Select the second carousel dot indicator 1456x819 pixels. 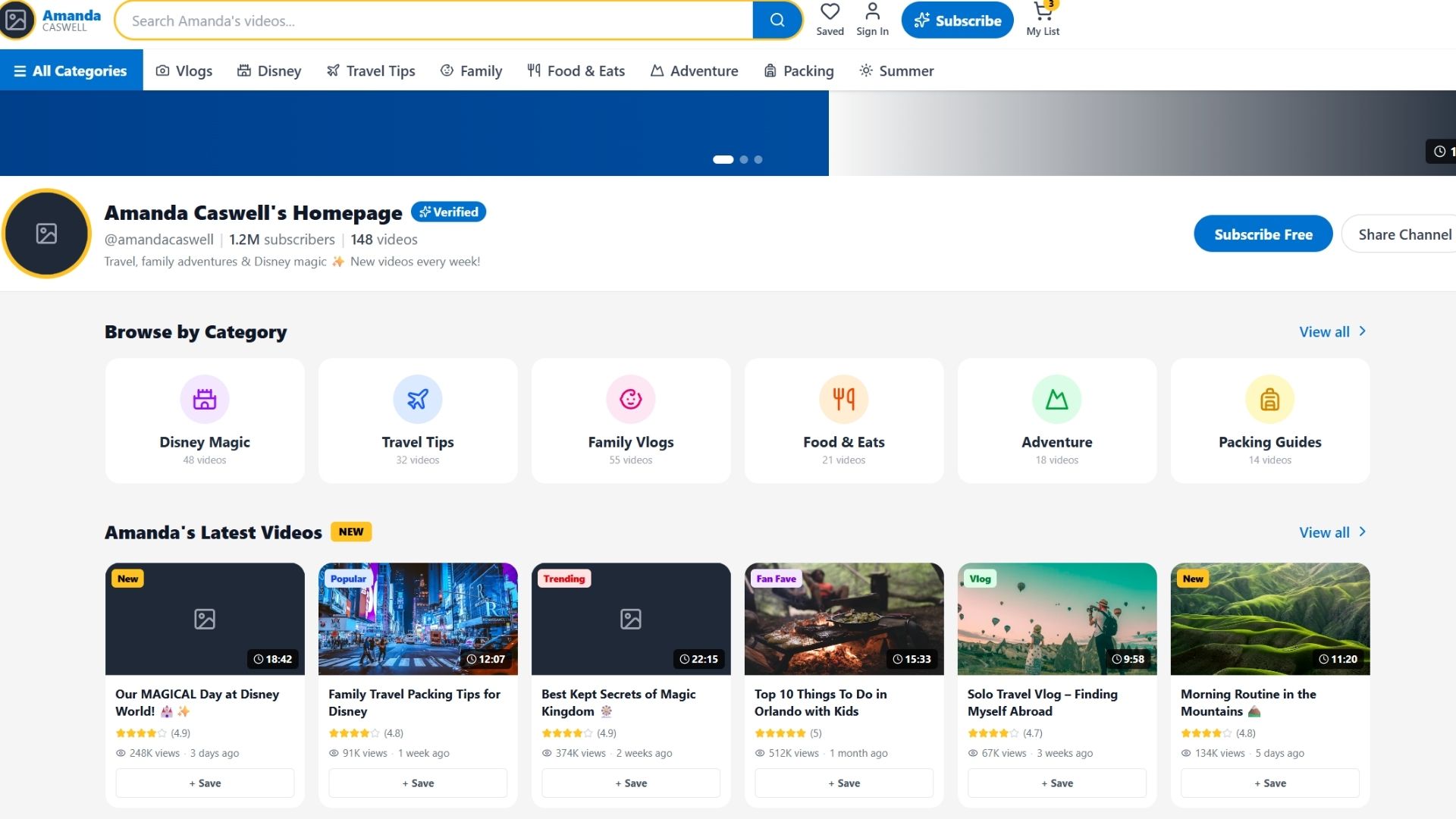[x=744, y=159]
